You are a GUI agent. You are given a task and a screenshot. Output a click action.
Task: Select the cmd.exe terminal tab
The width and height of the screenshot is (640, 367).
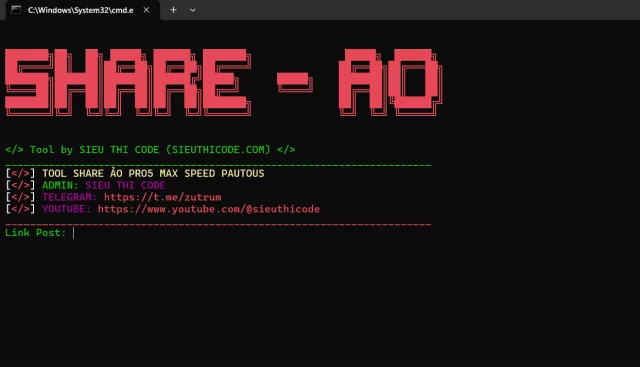[x=82, y=10]
